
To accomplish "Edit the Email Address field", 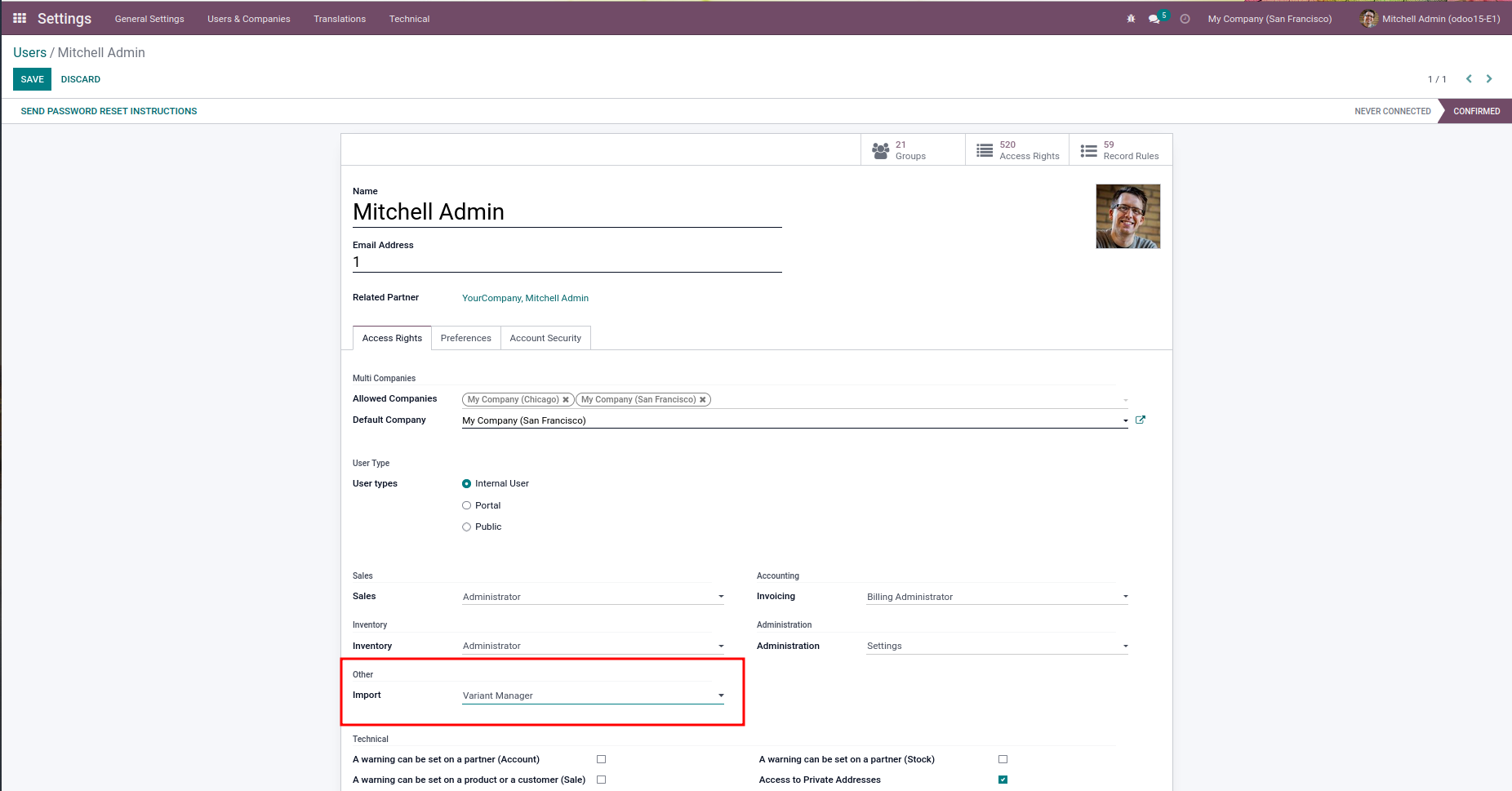I will (567, 262).
